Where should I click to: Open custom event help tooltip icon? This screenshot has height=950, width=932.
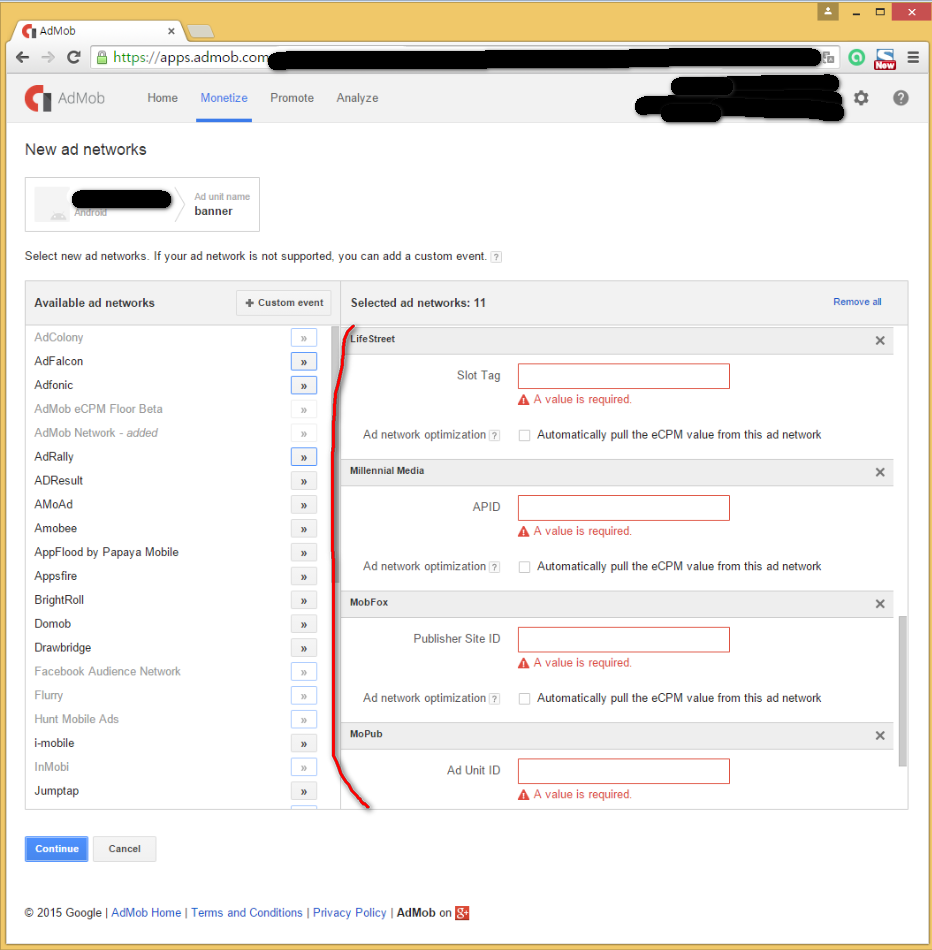(496, 257)
